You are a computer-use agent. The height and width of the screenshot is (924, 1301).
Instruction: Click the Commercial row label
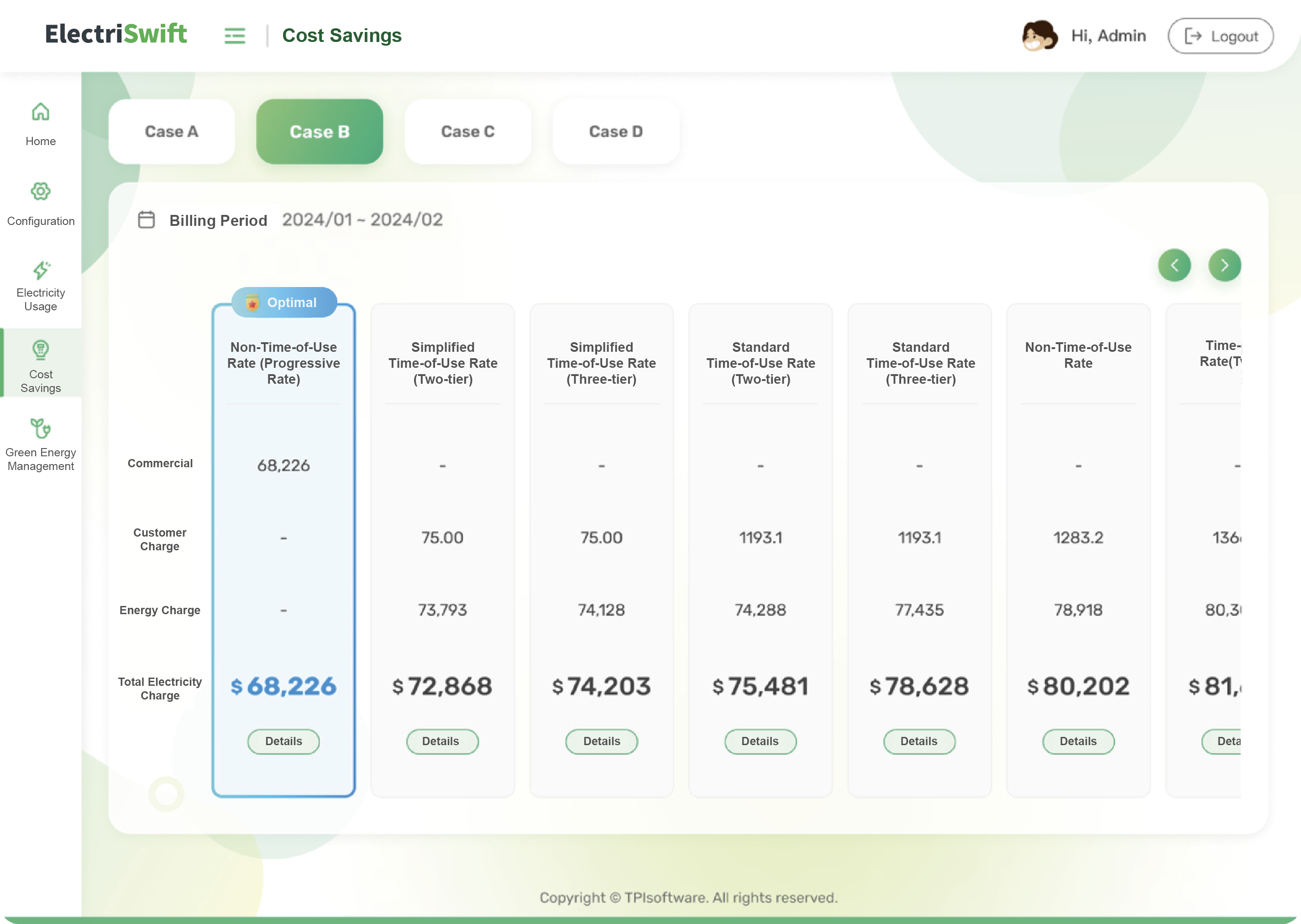pos(160,463)
